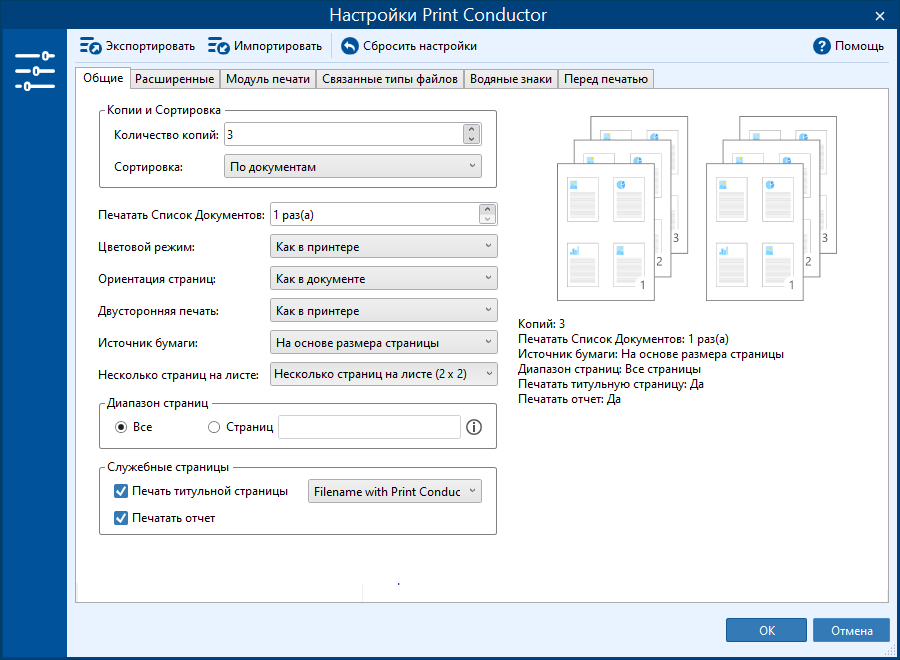Image resolution: width=900 pixels, height=660 pixels.
Task: Click the page range info icon
Action: (x=474, y=427)
